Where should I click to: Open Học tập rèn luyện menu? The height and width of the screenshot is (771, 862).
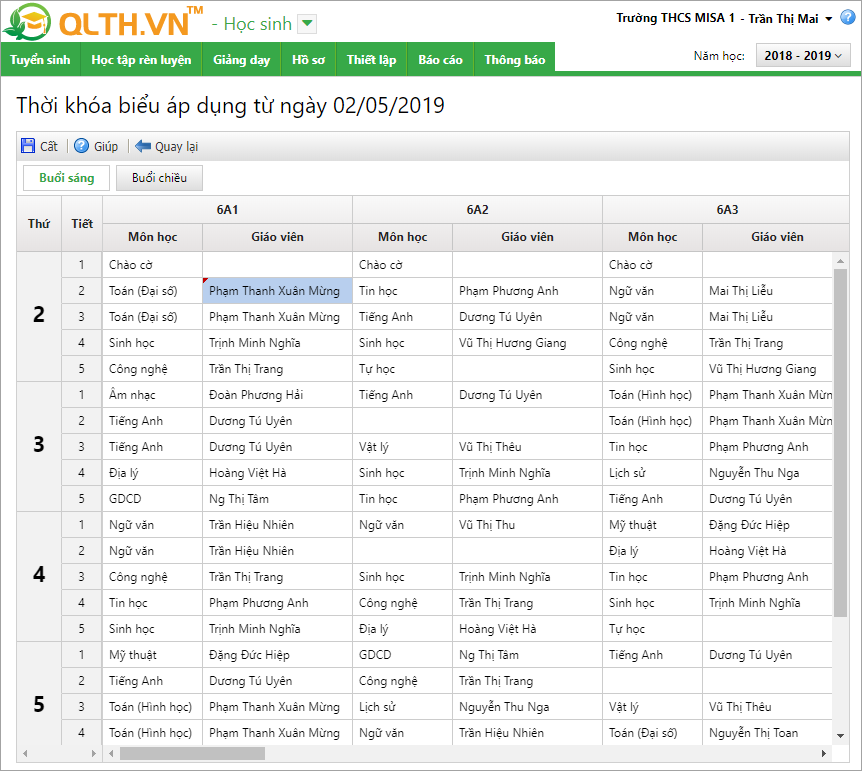[141, 60]
